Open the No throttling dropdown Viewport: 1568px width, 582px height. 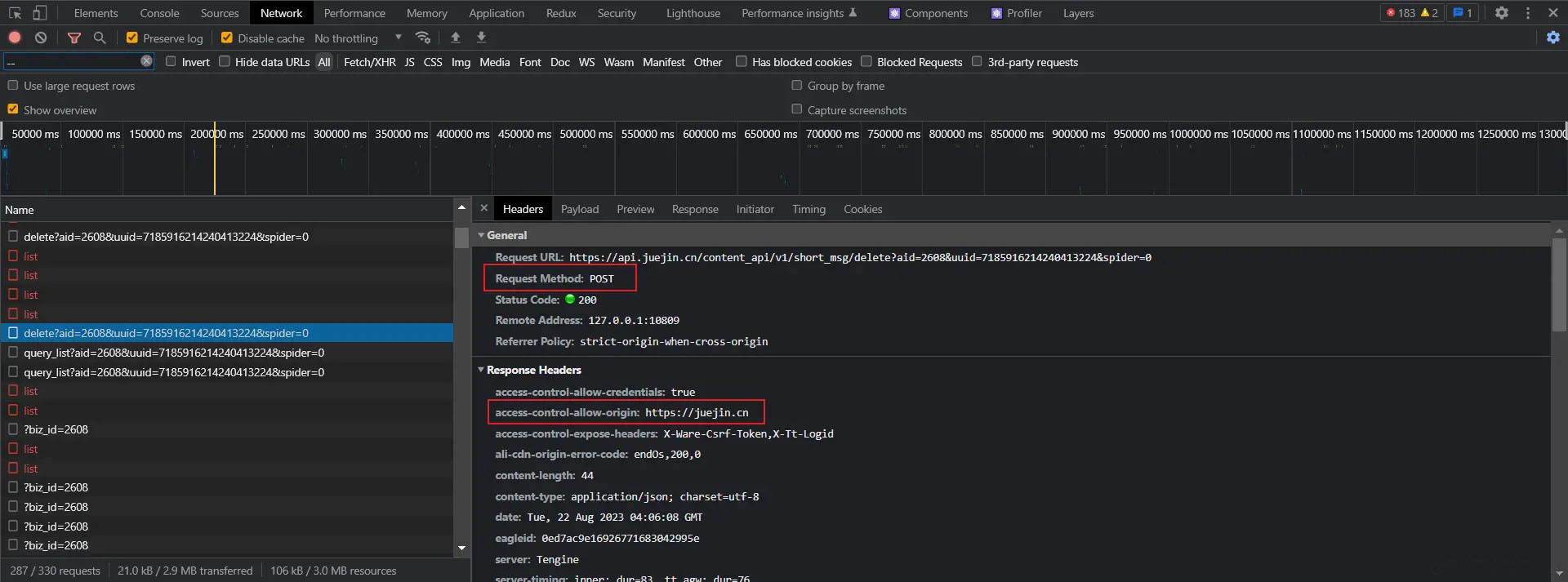pos(358,38)
